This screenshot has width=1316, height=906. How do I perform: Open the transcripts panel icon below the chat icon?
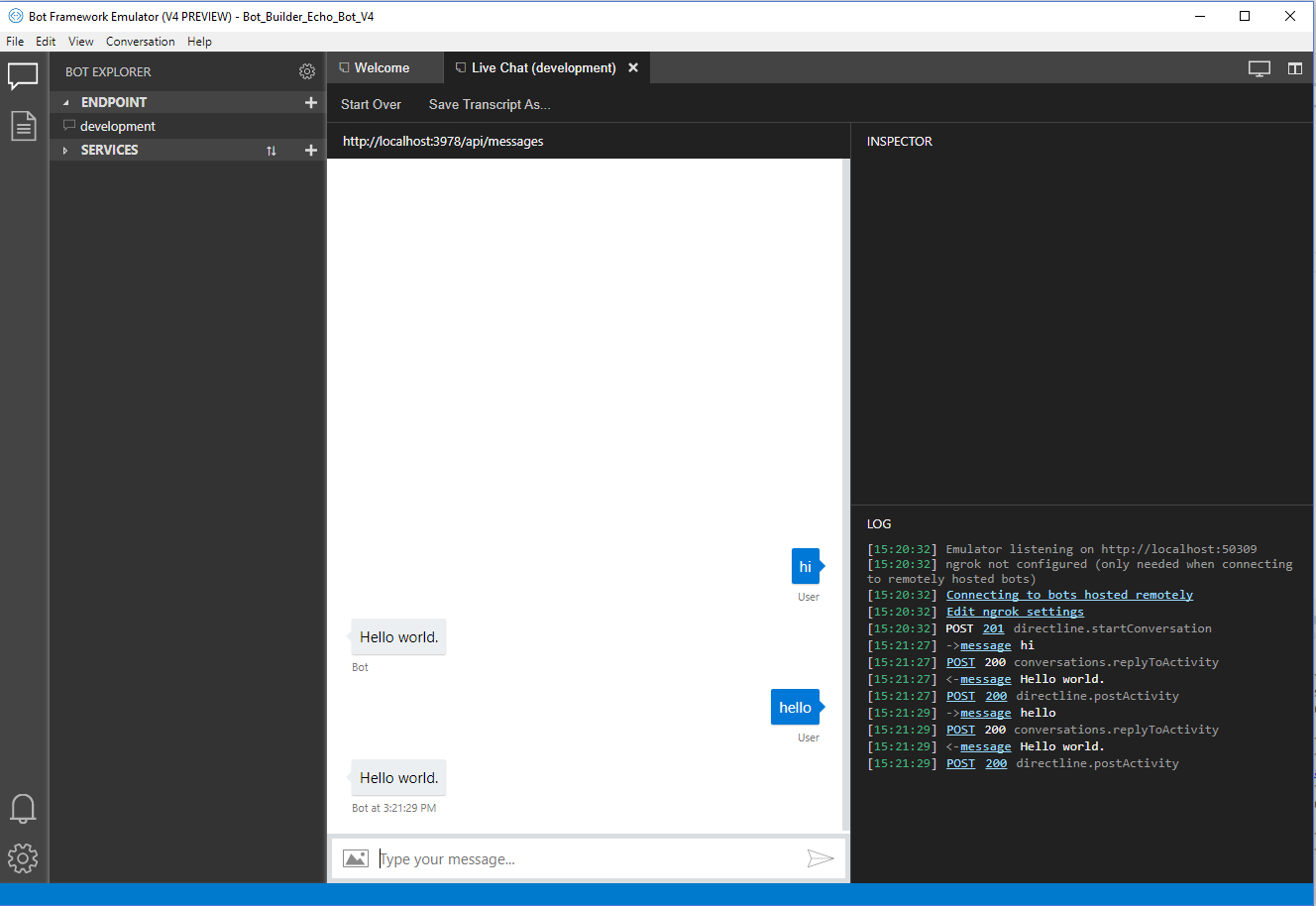tap(23, 126)
